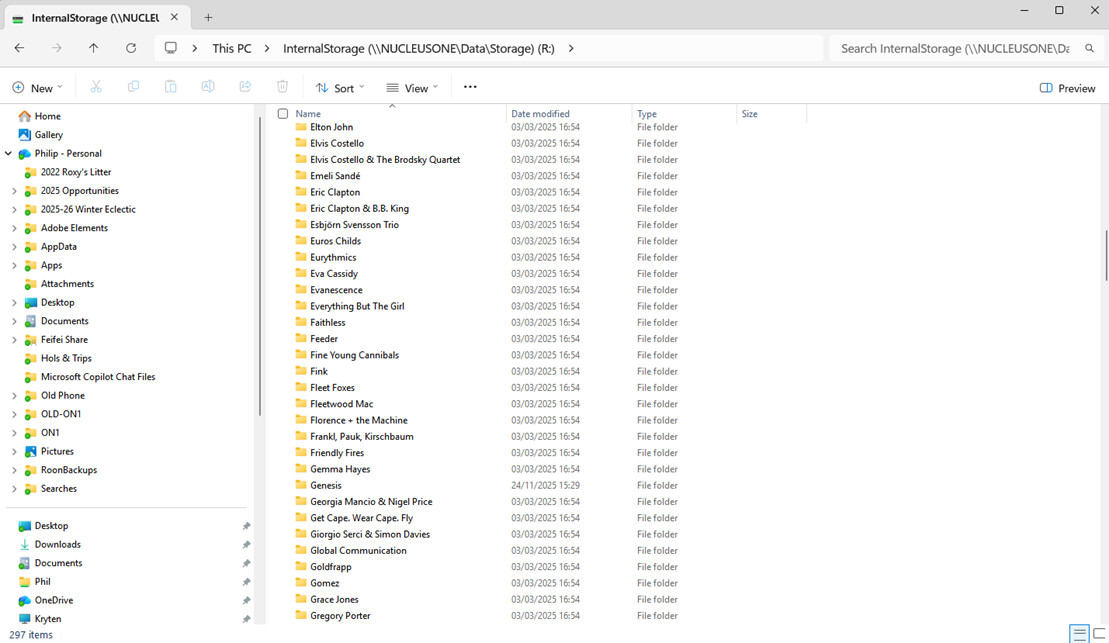Click the Back navigation arrow

[19, 48]
